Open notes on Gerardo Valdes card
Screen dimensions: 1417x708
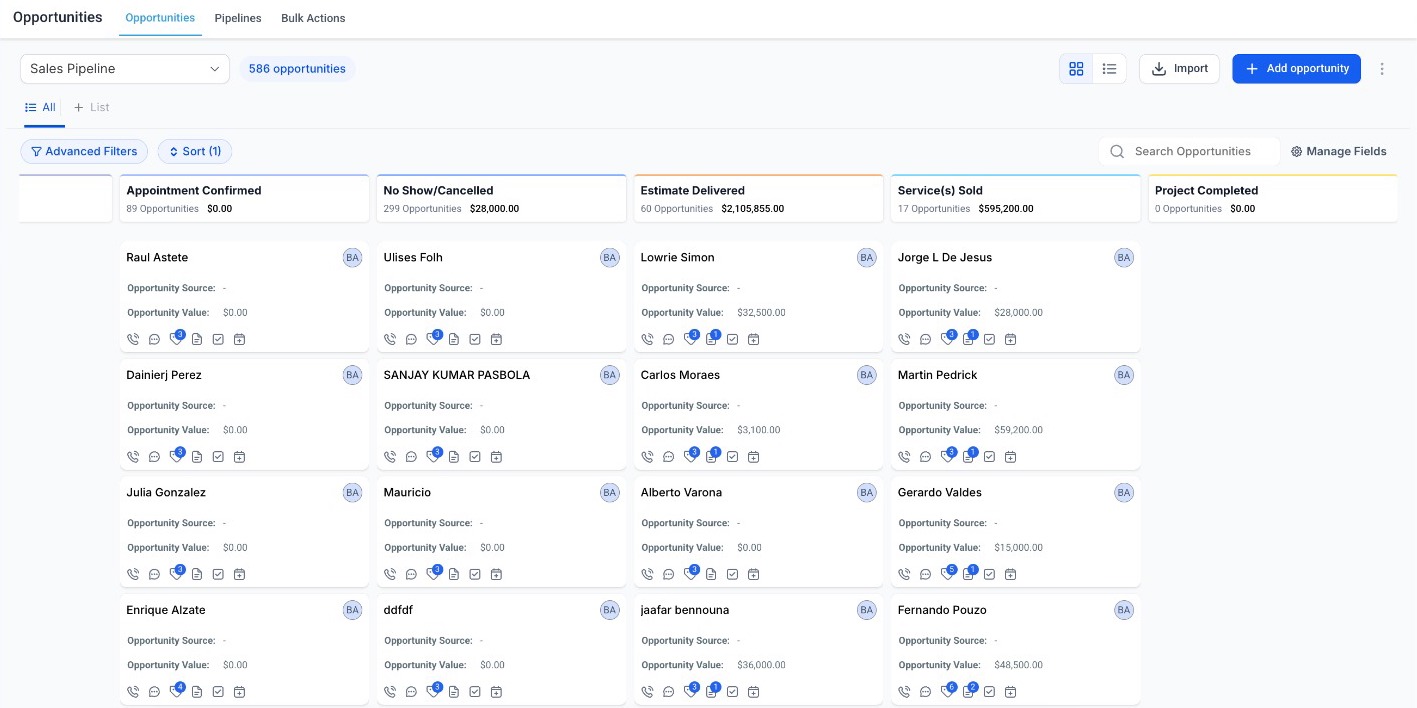969,573
